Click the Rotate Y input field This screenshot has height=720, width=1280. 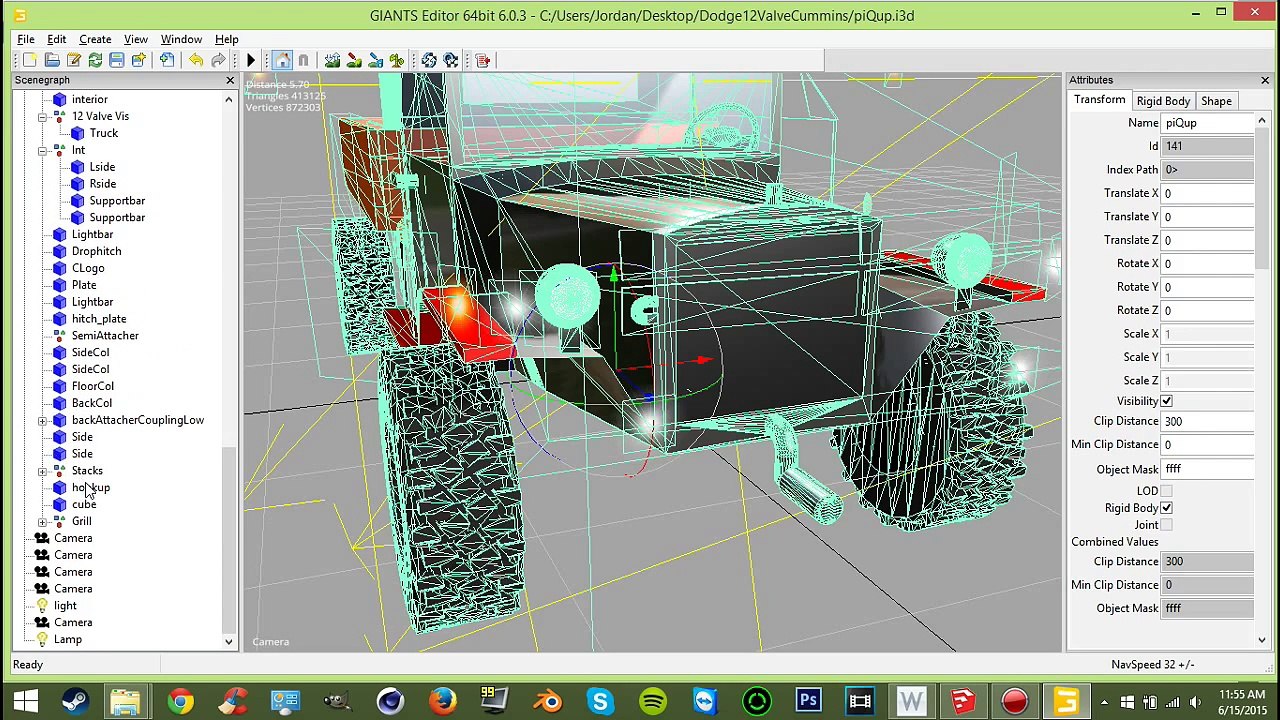(1207, 287)
